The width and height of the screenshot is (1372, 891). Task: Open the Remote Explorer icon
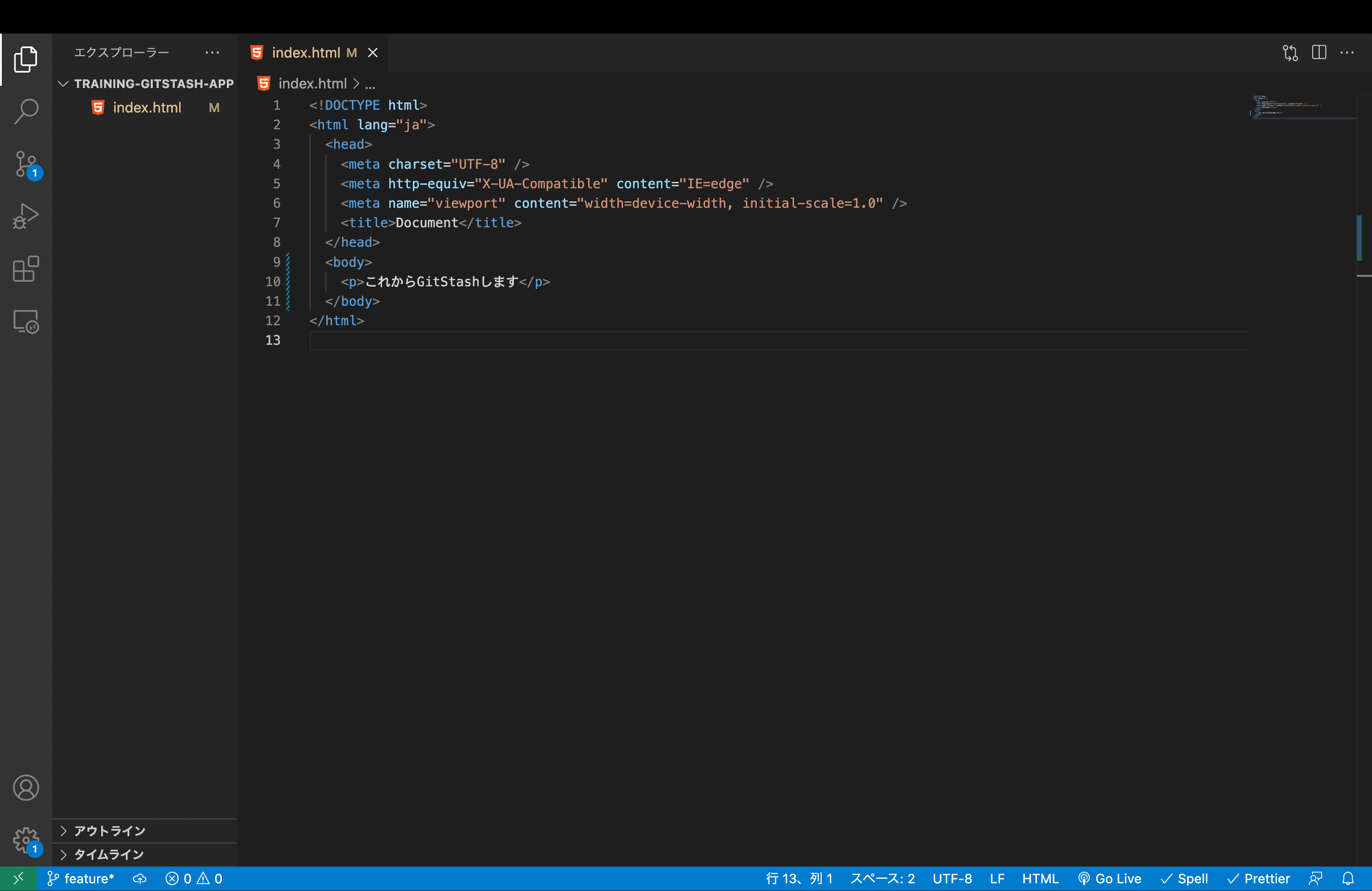coord(26,322)
